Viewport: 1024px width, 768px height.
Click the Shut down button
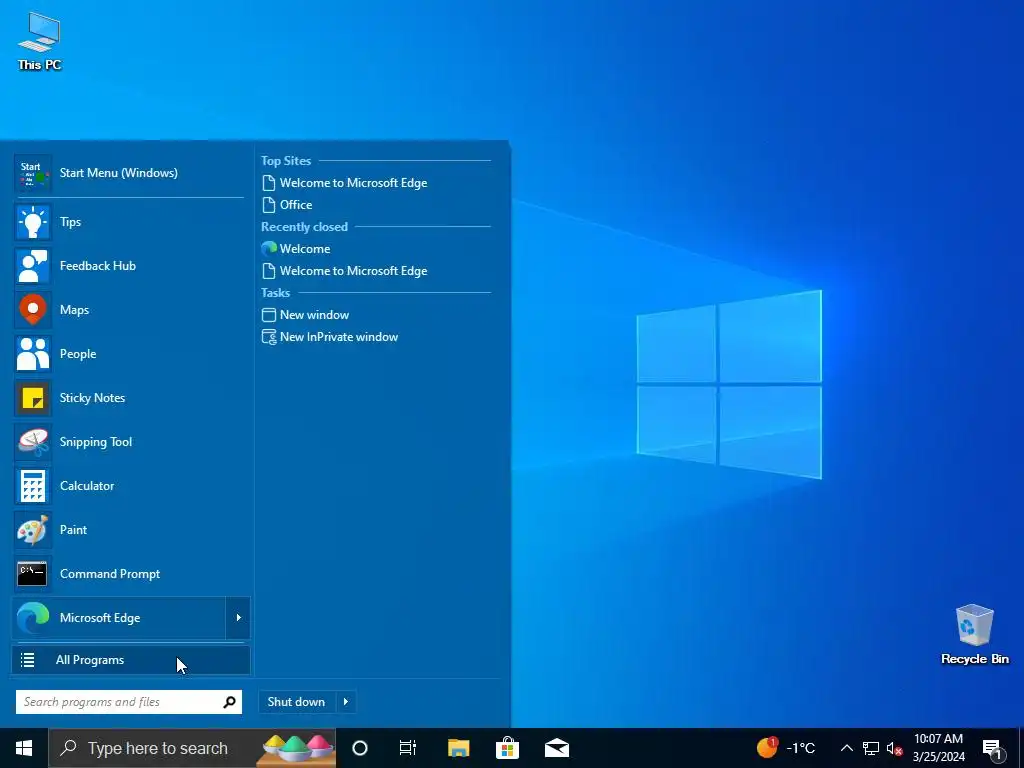(296, 702)
